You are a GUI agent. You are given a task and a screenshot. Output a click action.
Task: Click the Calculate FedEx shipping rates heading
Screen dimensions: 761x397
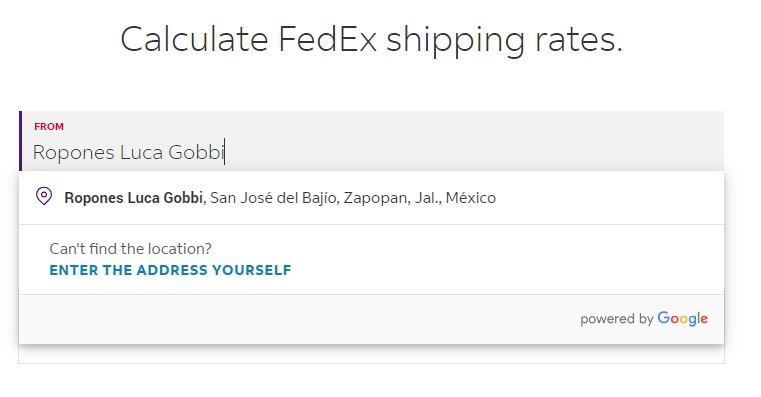[x=371, y=40]
